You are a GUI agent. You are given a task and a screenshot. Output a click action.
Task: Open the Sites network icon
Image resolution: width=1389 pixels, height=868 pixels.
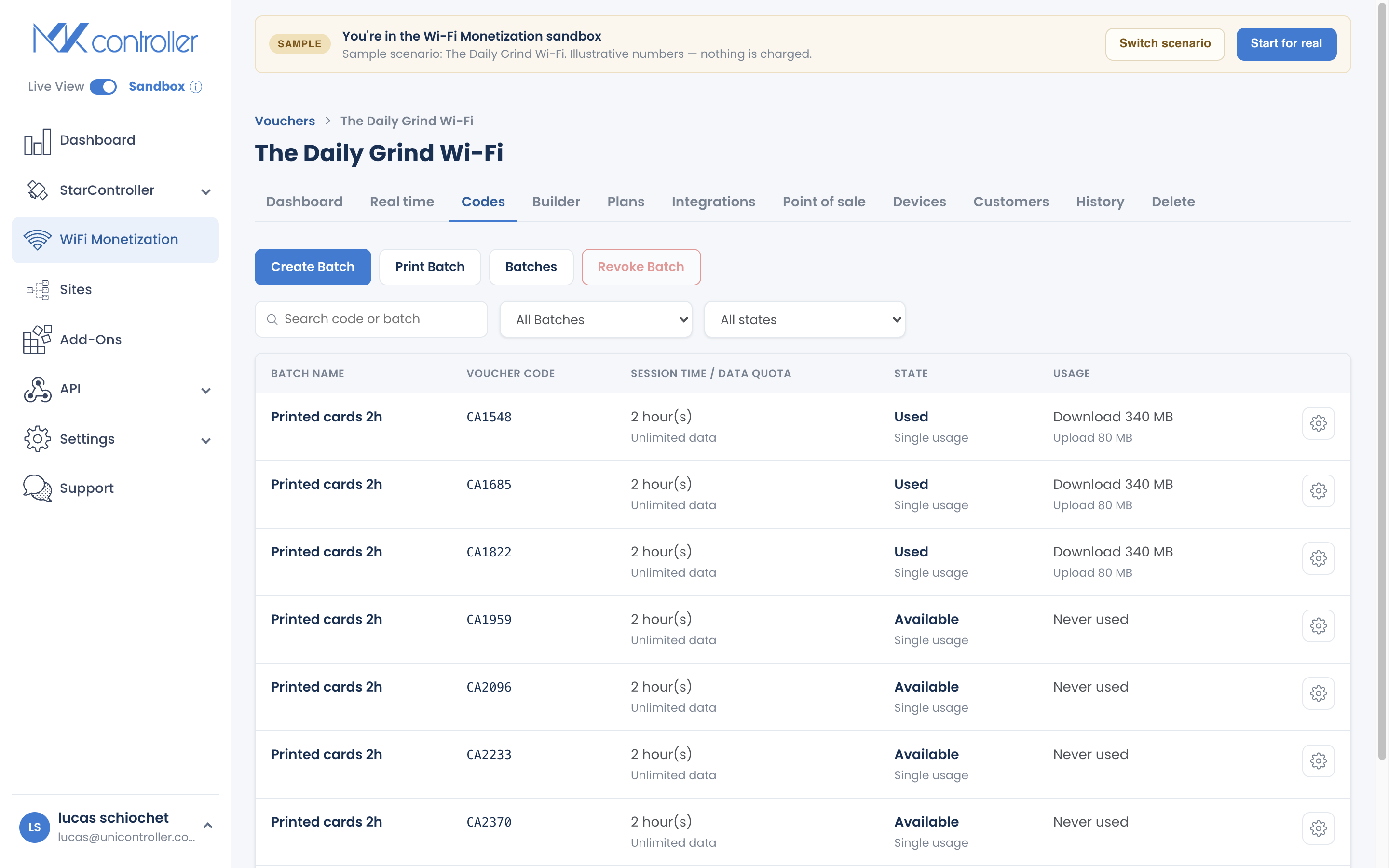click(37, 290)
